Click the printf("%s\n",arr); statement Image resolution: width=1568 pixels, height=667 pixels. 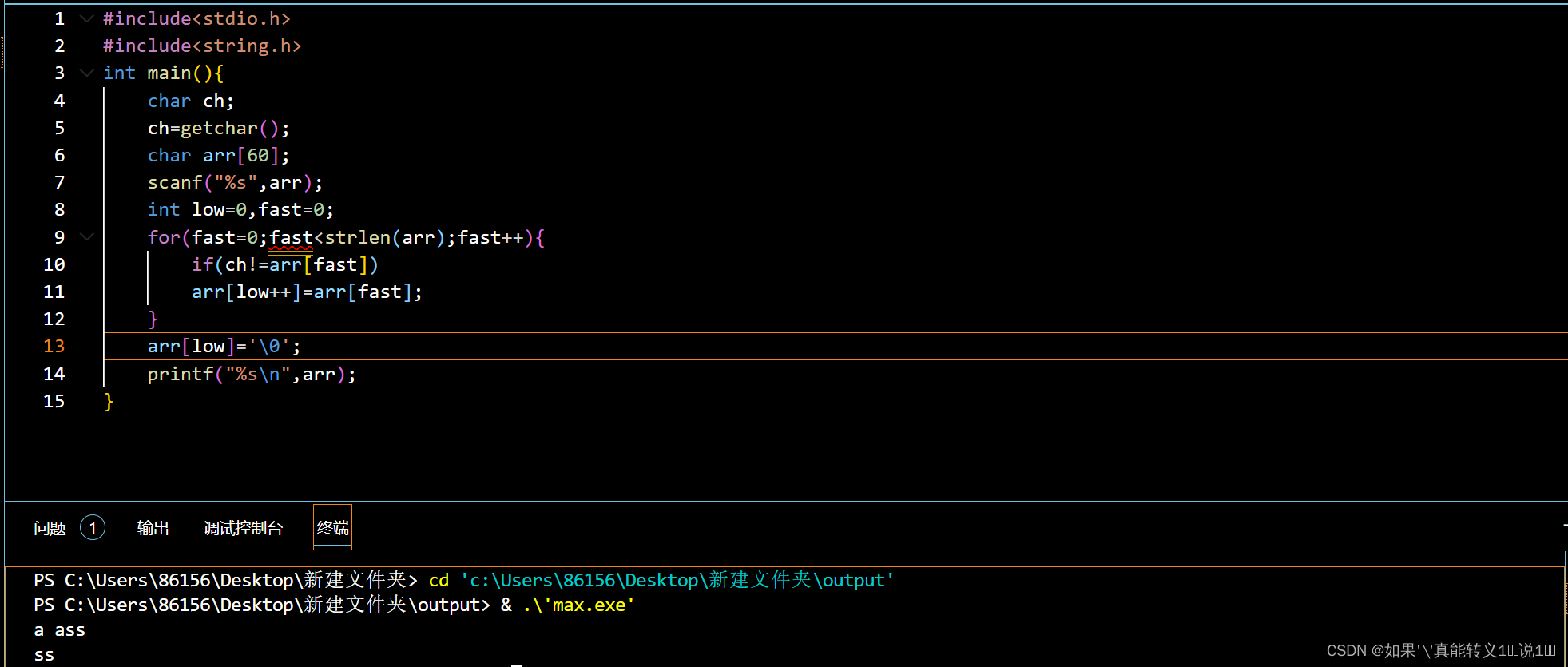point(252,374)
